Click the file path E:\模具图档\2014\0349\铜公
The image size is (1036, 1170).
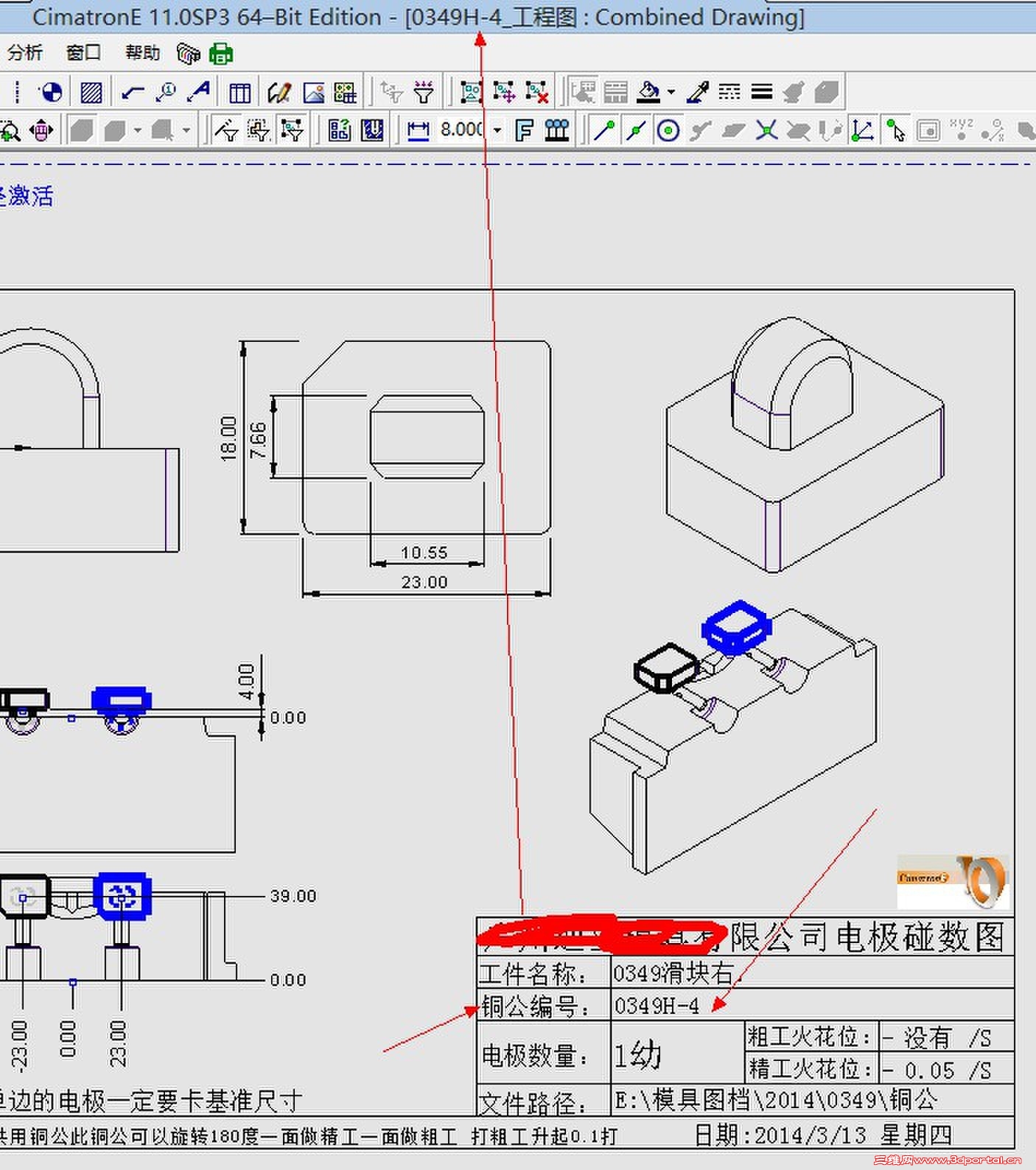coord(776,1099)
